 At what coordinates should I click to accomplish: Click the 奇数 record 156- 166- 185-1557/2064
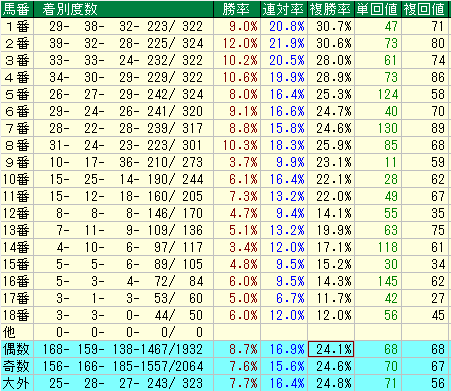point(123,366)
